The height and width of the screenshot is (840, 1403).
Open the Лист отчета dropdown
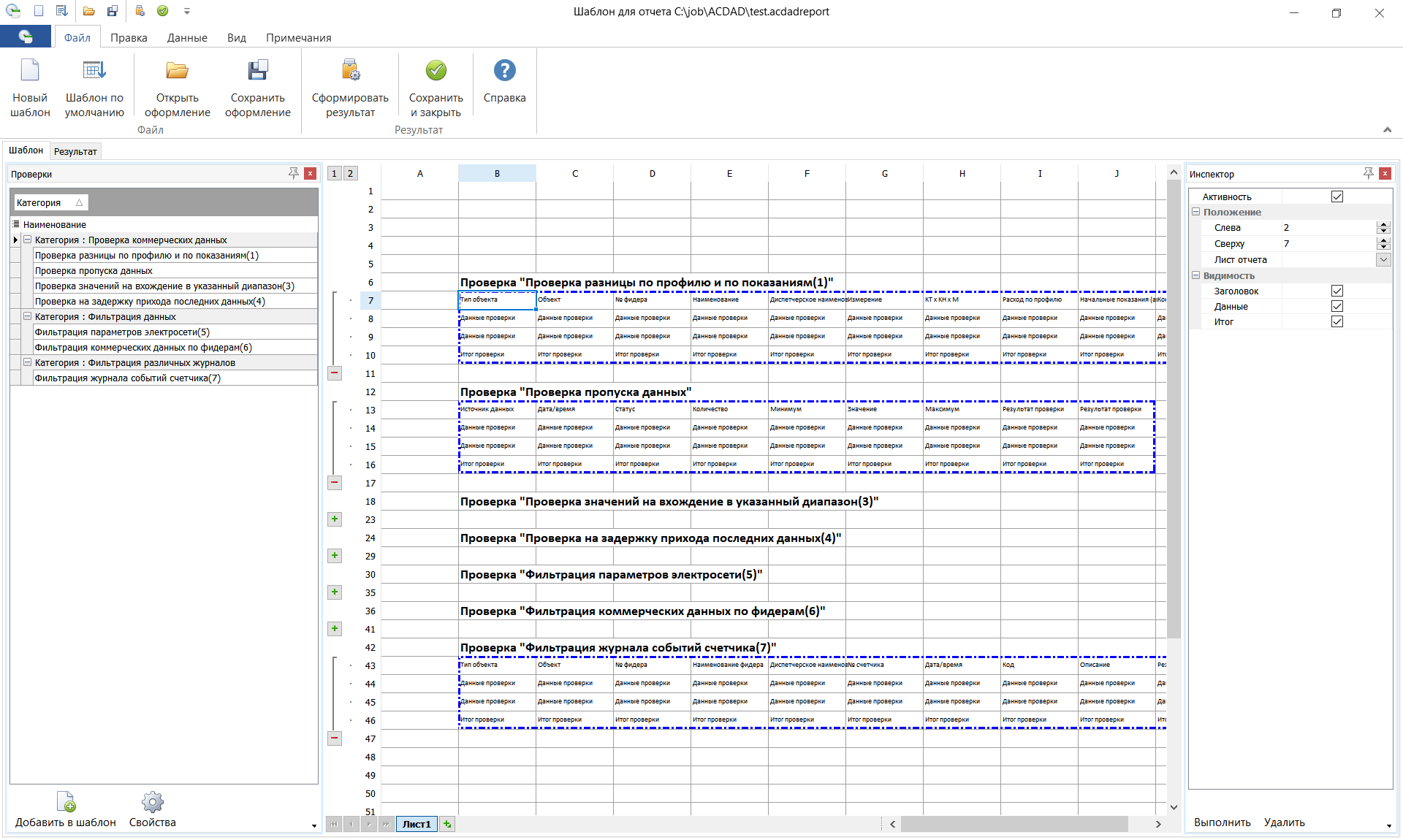pos(1383,259)
